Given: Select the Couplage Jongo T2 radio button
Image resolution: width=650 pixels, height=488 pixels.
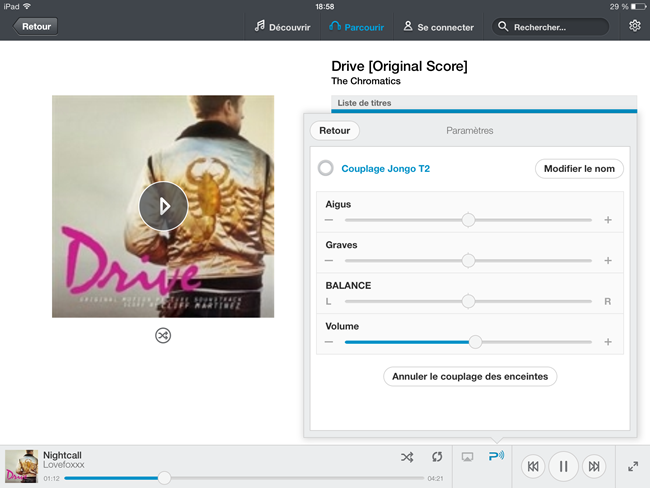Looking at the screenshot, I should point(326,168).
